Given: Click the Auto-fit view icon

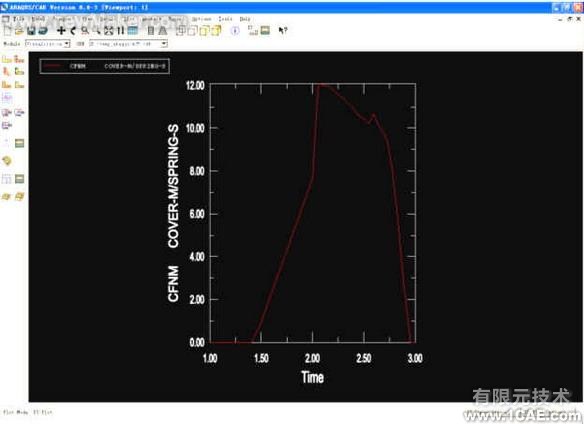Looking at the screenshot, I should pos(108,31).
